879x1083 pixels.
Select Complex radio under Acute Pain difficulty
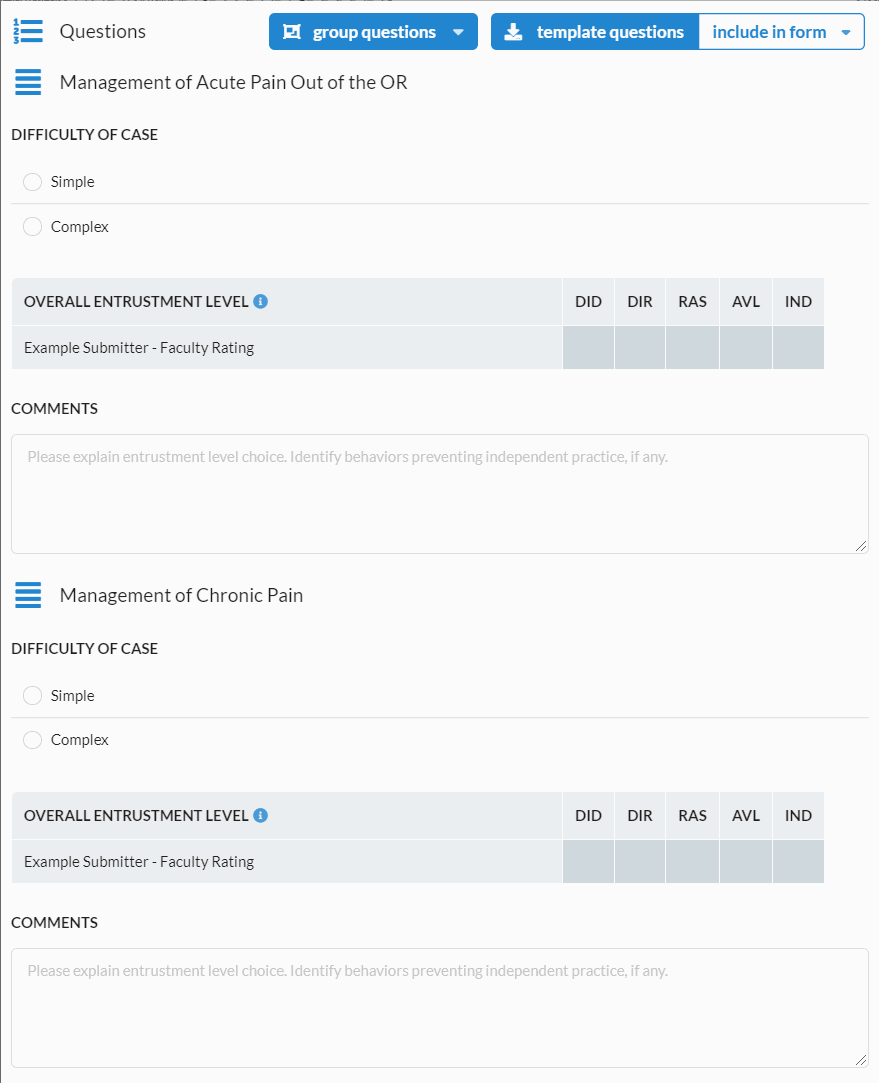pos(32,227)
